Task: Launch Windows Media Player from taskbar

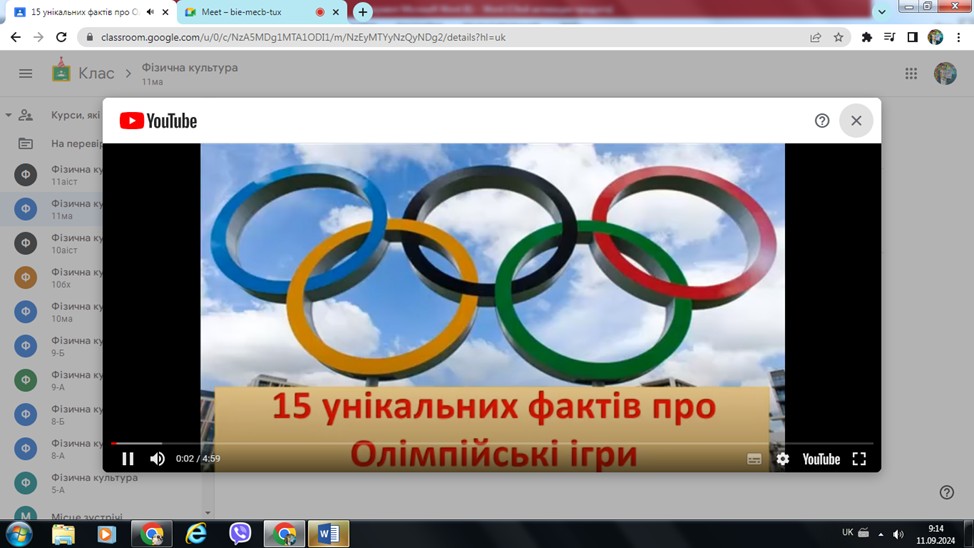Action: click(x=107, y=534)
